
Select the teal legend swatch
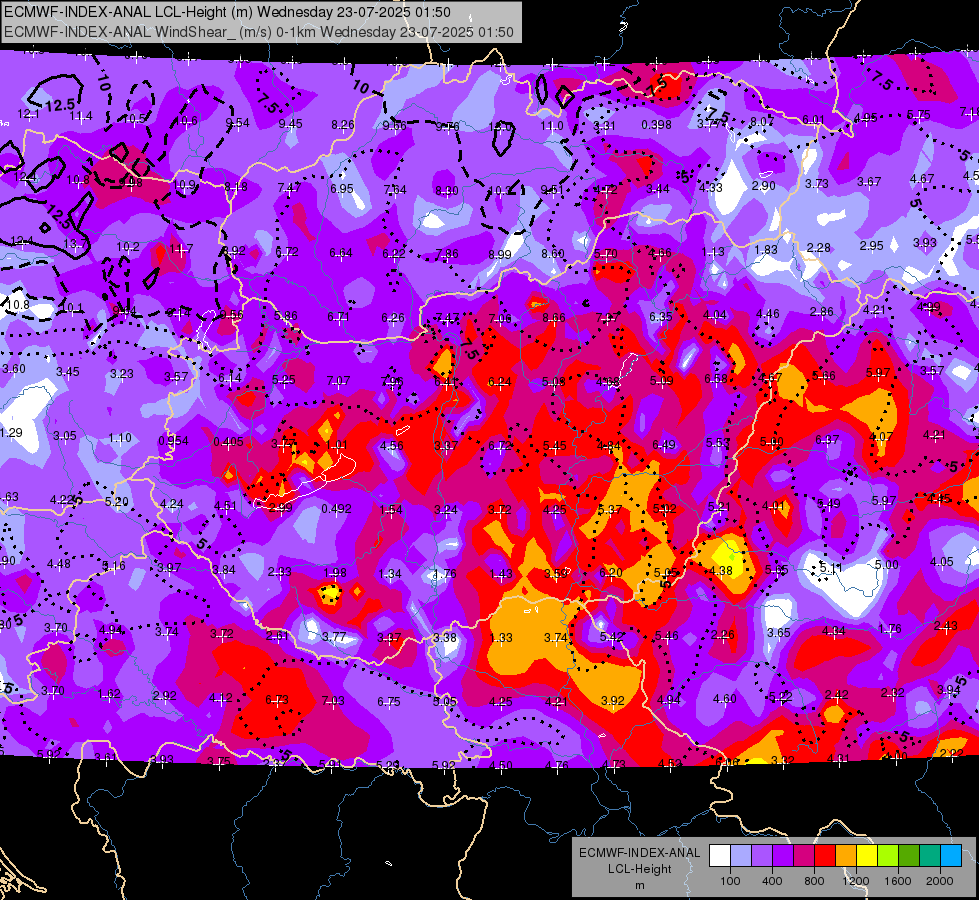pyautogui.click(x=930, y=856)
